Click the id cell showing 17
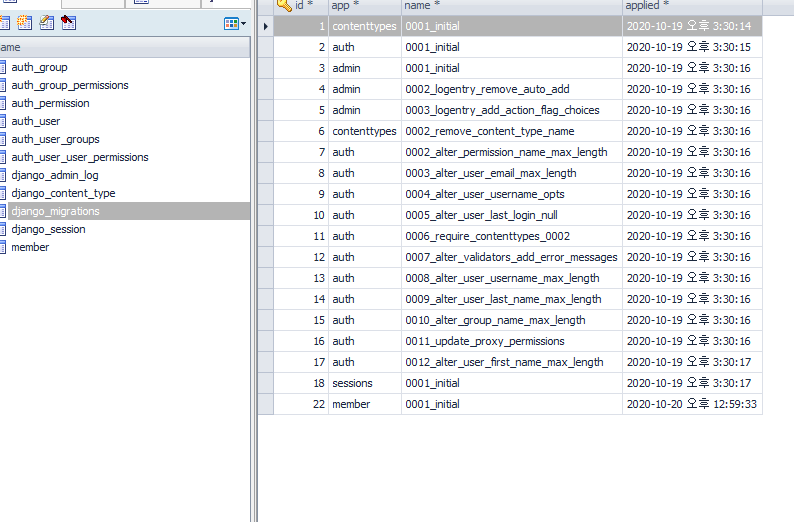 (x=301, y=363)
